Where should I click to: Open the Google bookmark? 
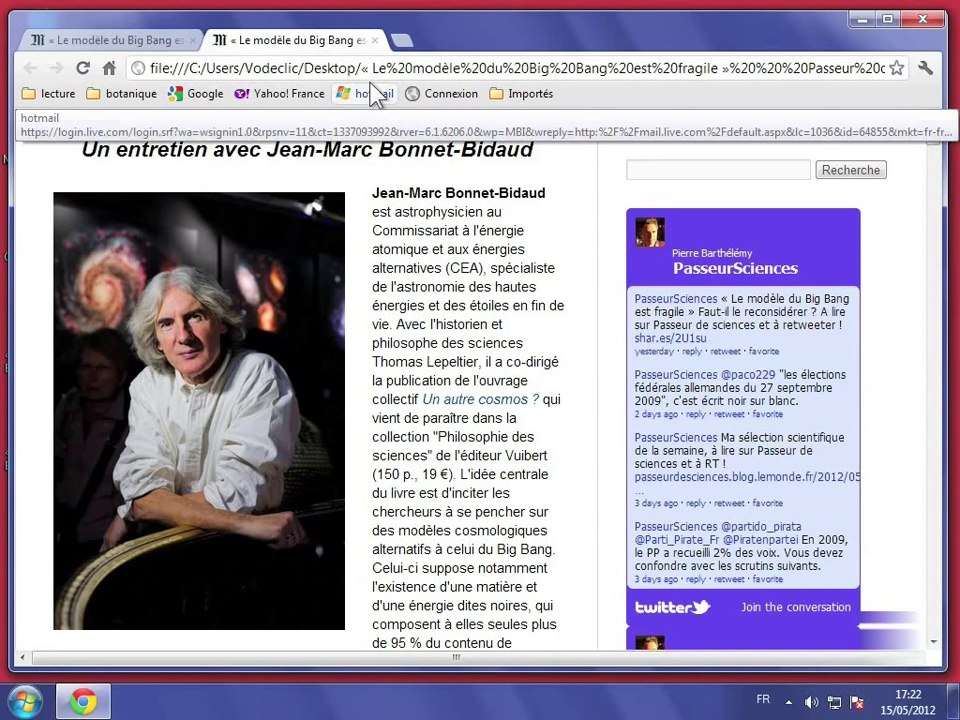[x=195, y=94]
